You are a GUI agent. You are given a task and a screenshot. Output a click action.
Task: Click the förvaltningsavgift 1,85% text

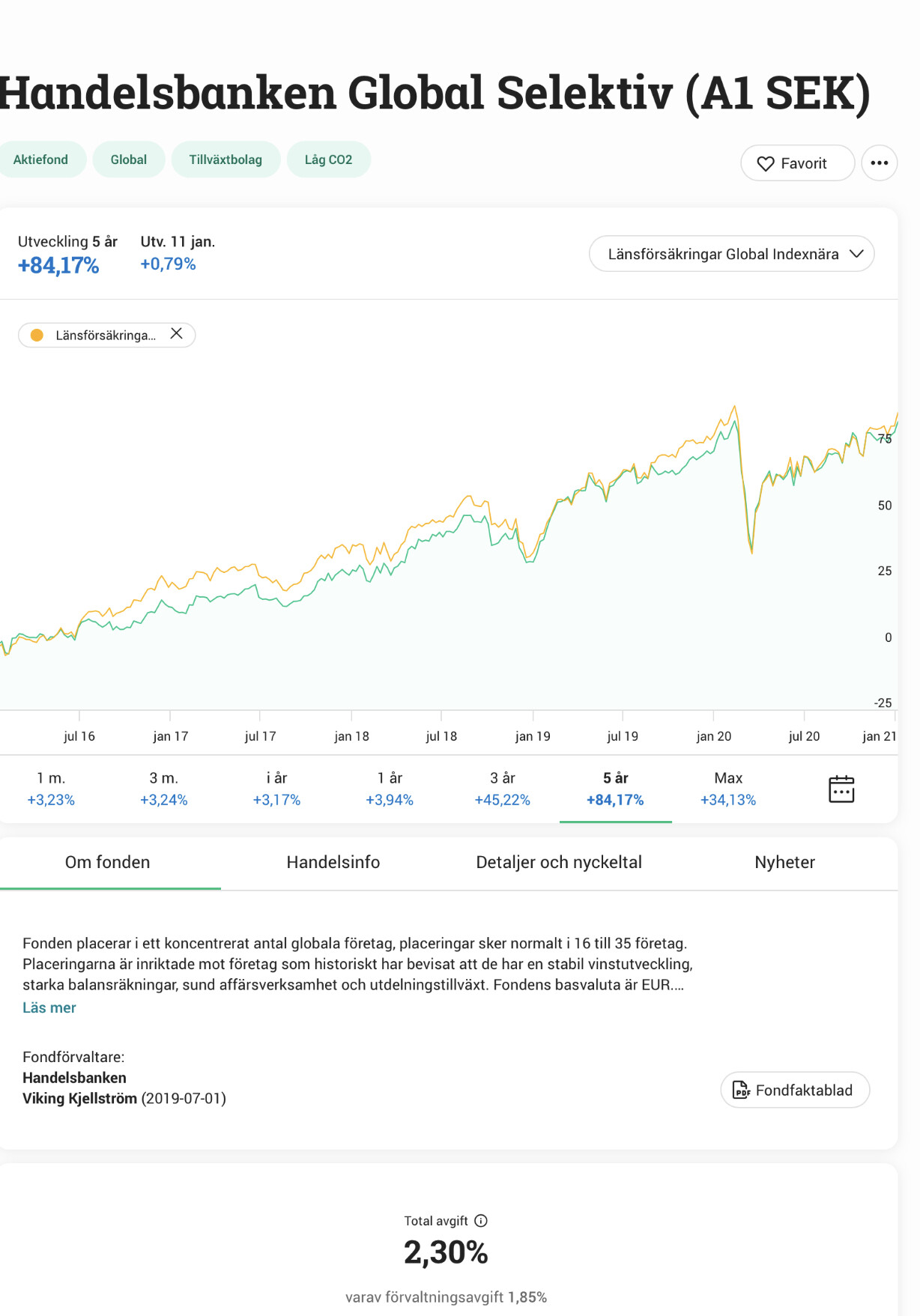[x=446, y=1297]
